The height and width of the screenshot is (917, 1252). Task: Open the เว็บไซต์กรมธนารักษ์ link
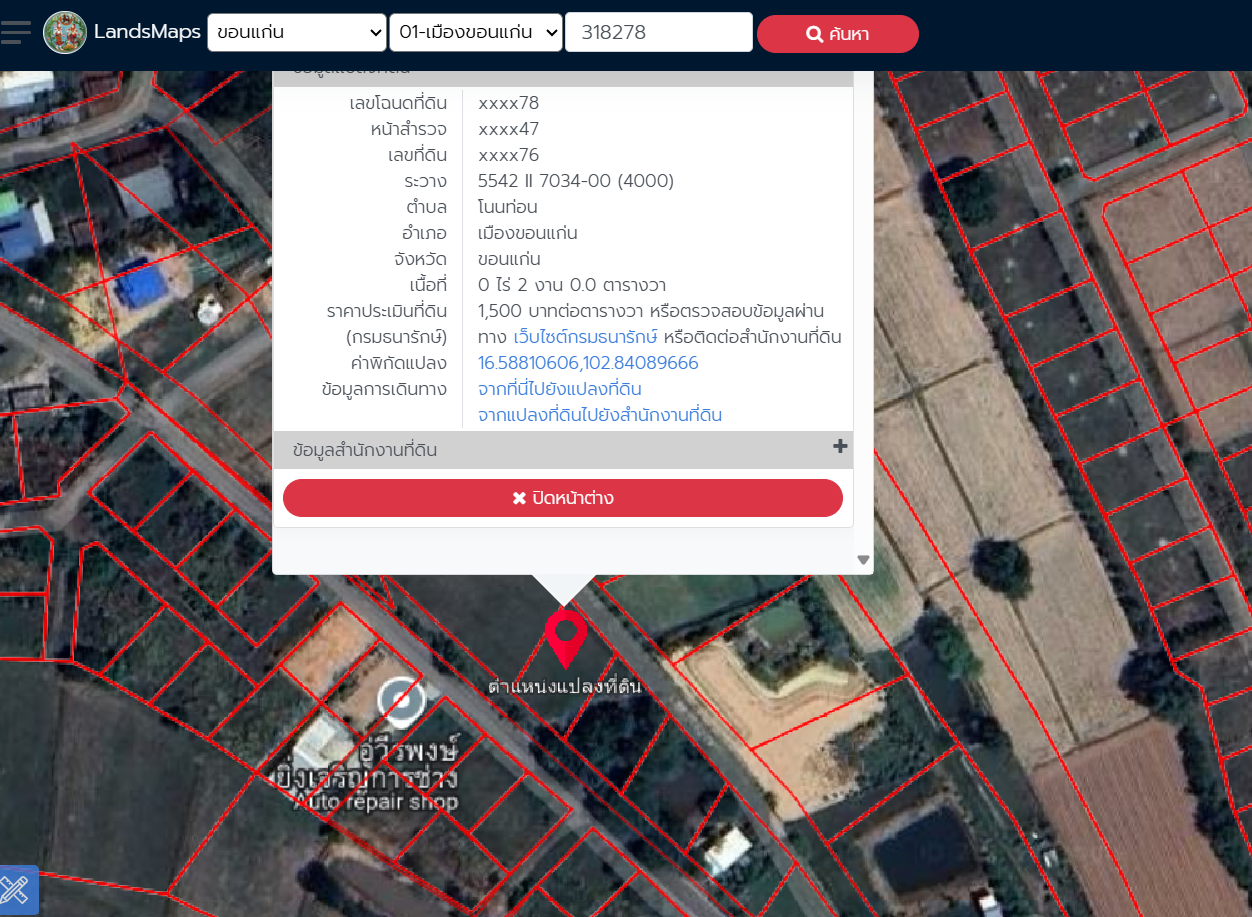[585, 337]
